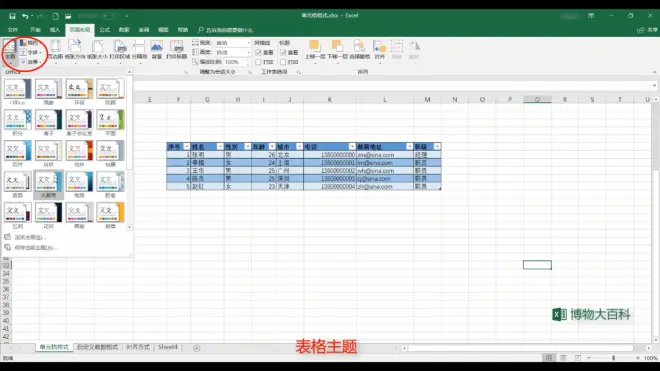Image resolution: width=660 pixels, height=371 pixels.
Task: Toggle Gridlines View (查看) checkbox
Action: 258,53
